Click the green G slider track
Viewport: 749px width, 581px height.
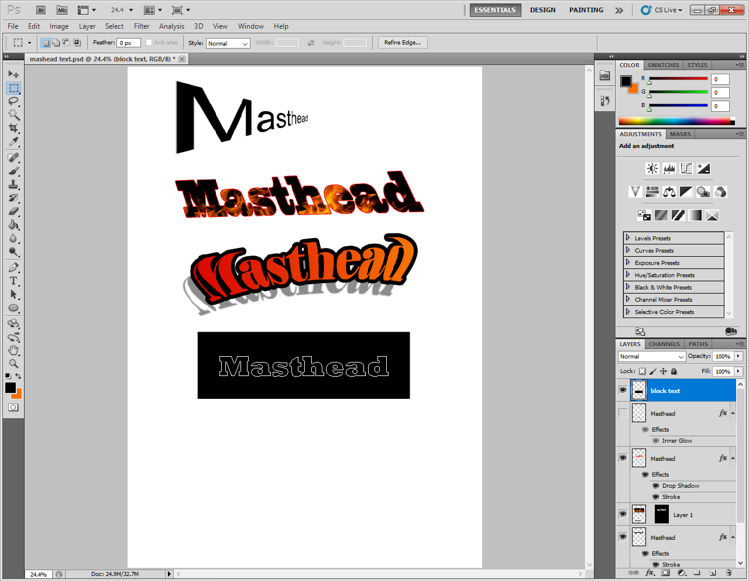point(678,92)
